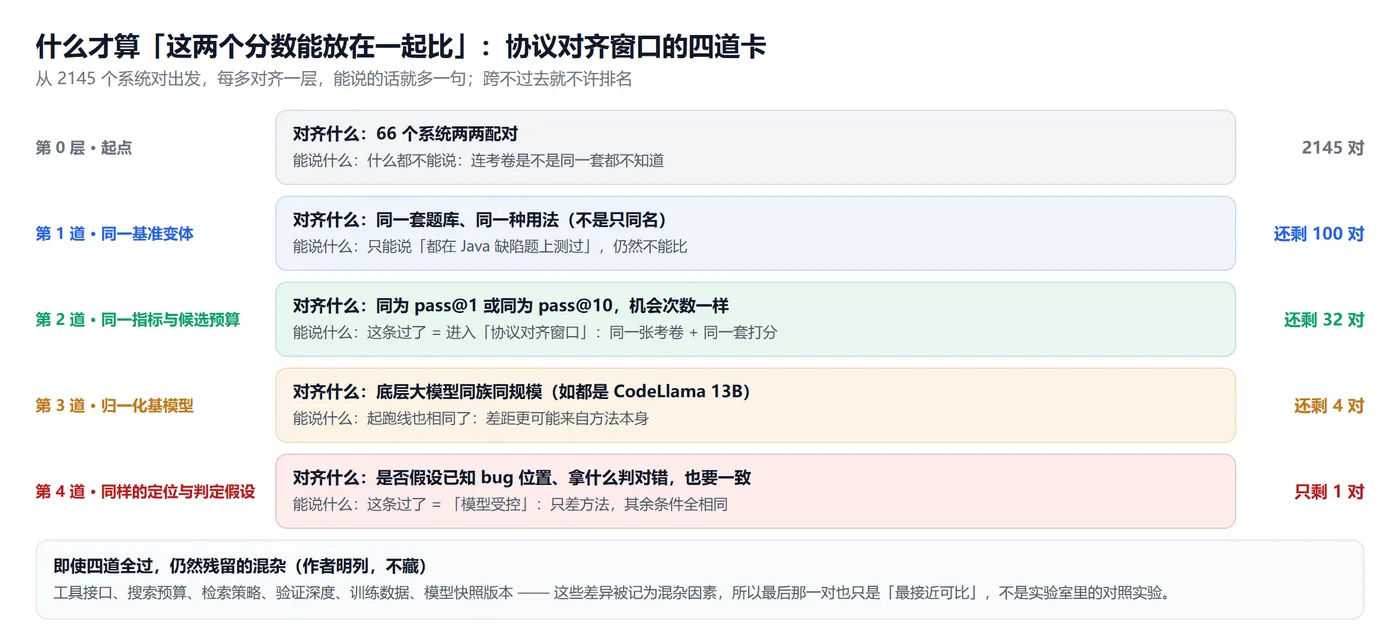Click heading 对齐什么：66 个系统两两配对
1400x632 pixels.
(x=405, y=134)
